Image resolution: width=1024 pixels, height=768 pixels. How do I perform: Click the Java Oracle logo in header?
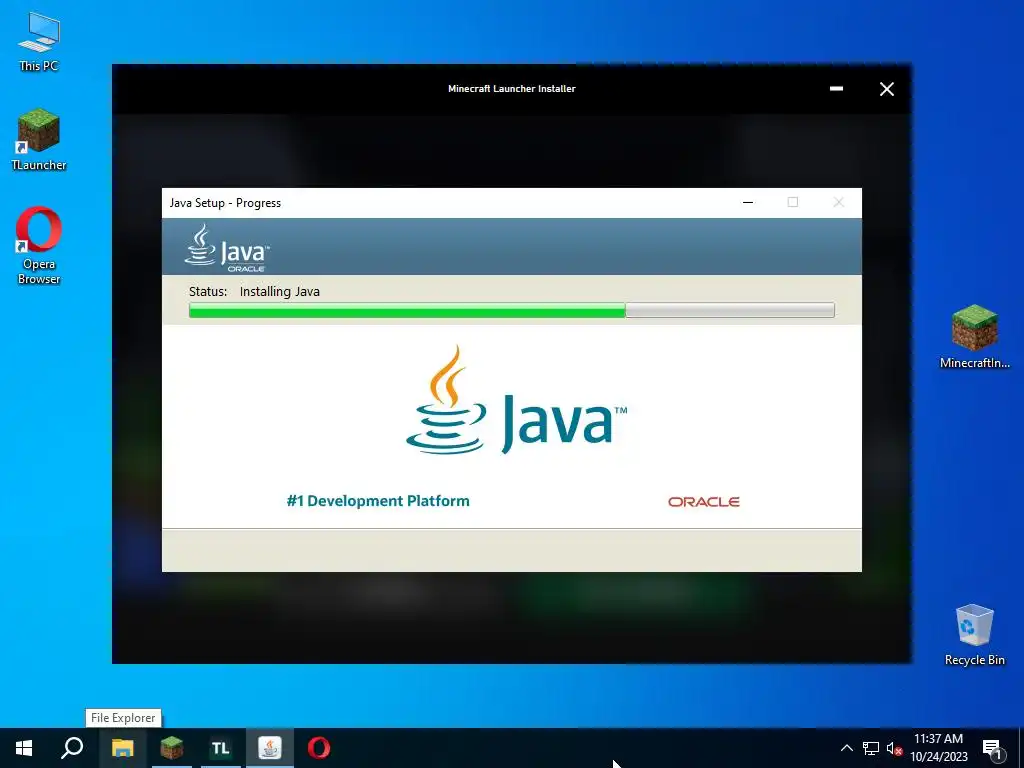pos(227,248)
